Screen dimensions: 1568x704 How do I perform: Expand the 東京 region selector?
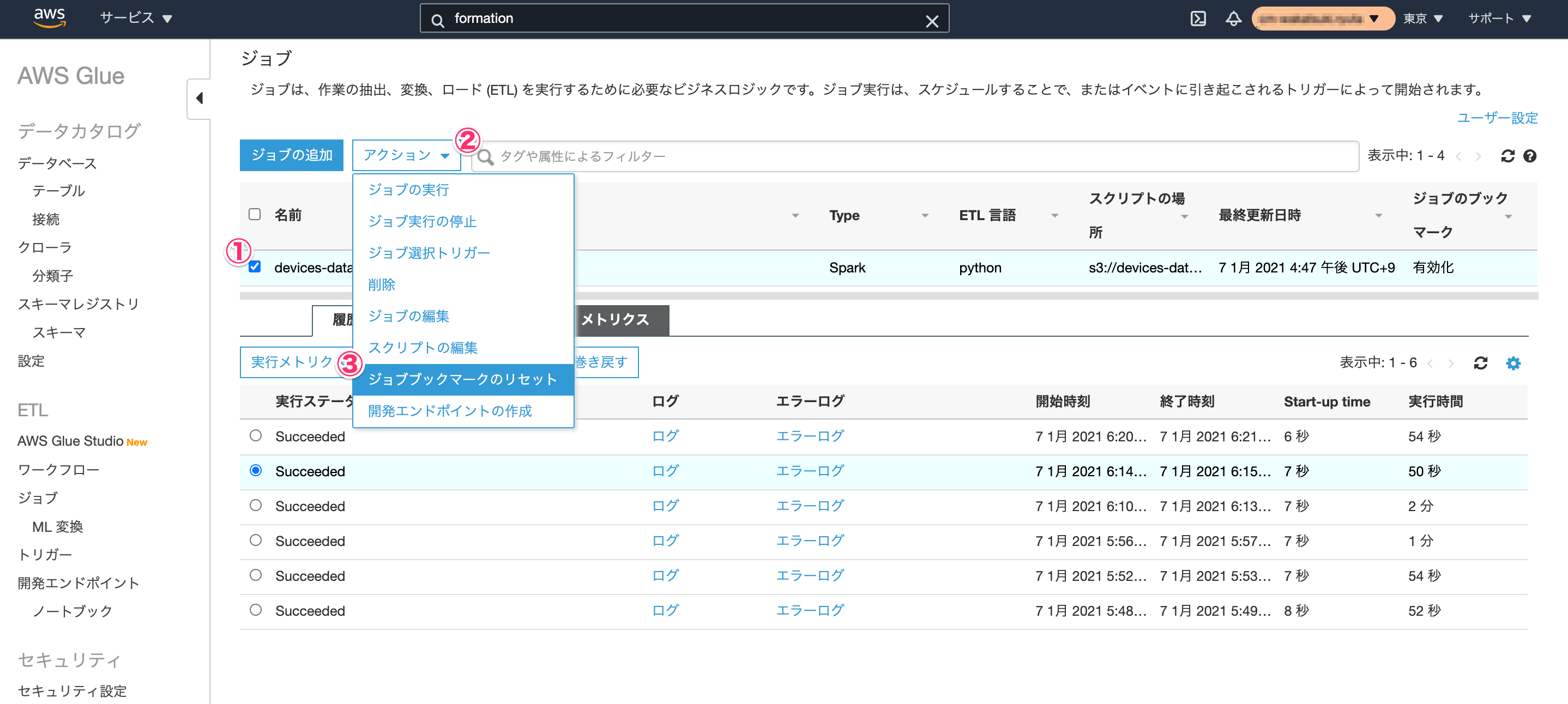pos(1423,19)
